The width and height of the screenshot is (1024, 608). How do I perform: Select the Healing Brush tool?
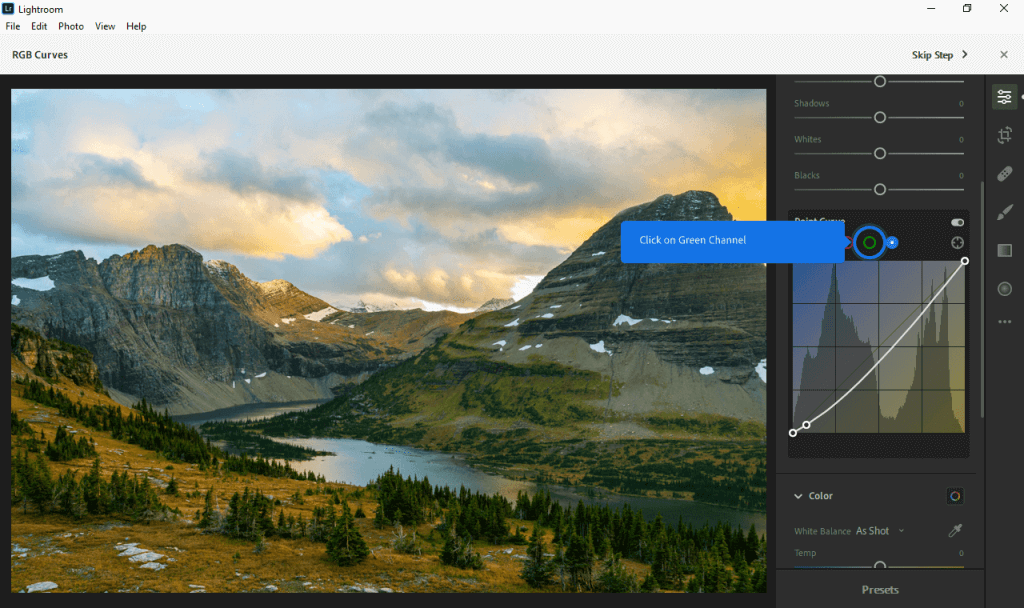[x=1004, y=174]
